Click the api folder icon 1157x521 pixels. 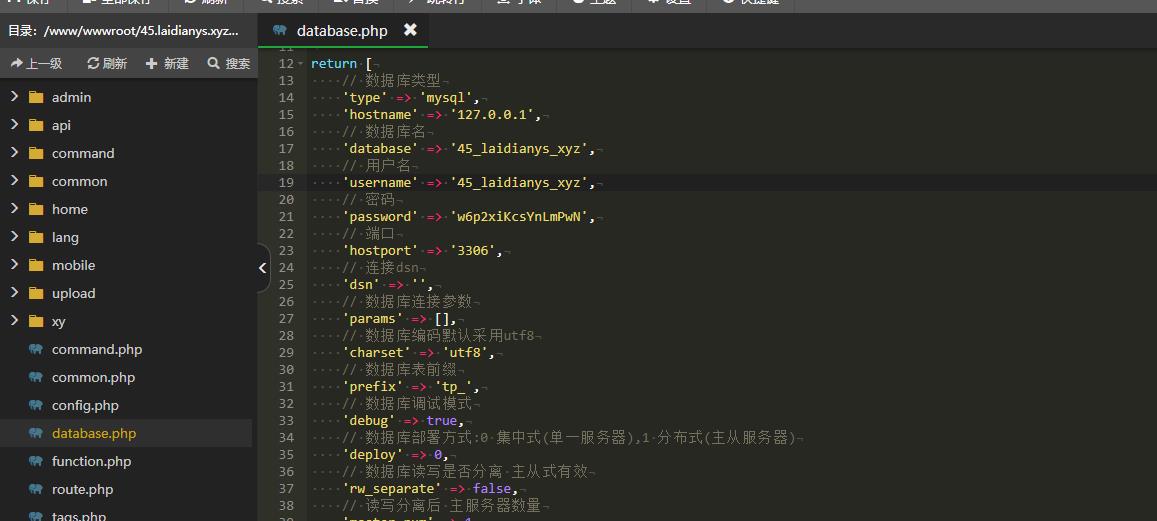coord(36,125)
